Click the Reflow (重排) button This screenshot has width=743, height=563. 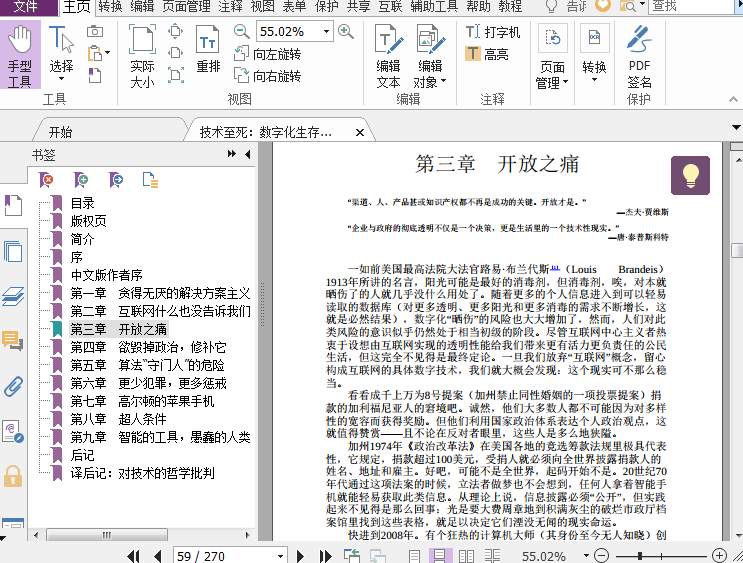pyautogui.click(x=208, y=49)
